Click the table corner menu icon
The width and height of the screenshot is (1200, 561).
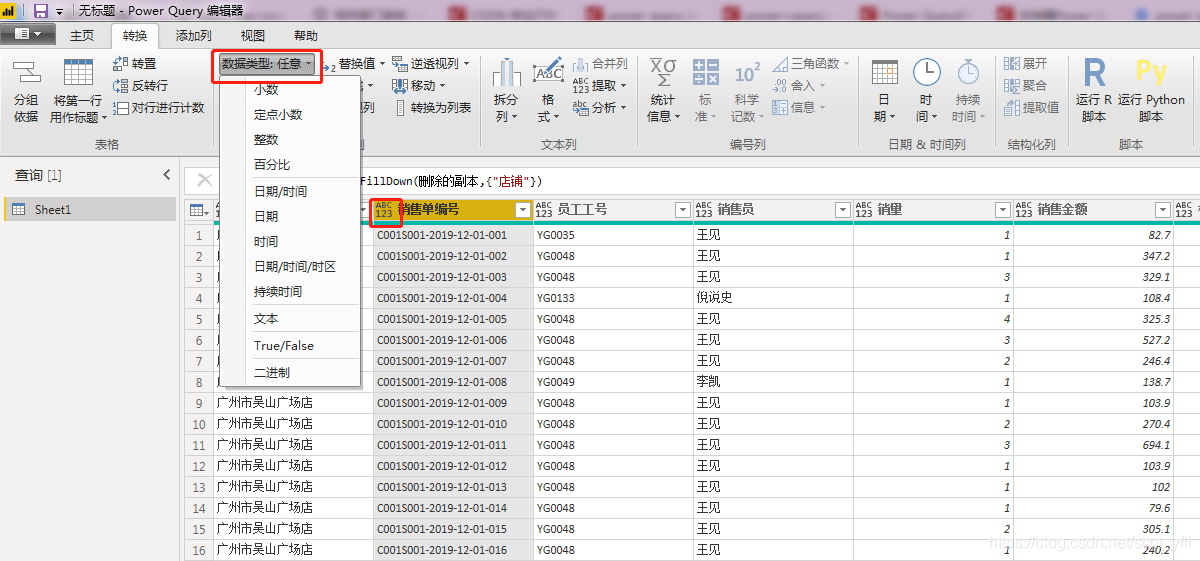click(199, 210)
